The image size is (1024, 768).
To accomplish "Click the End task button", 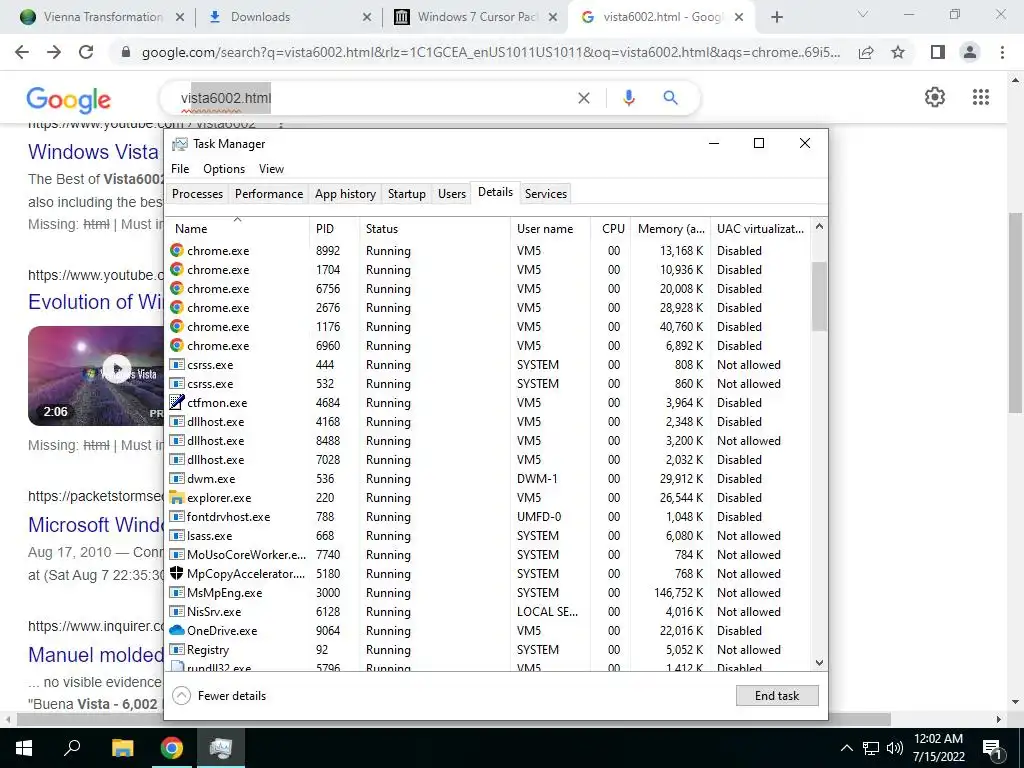I will pyautogui.click(x=776, y=696).
